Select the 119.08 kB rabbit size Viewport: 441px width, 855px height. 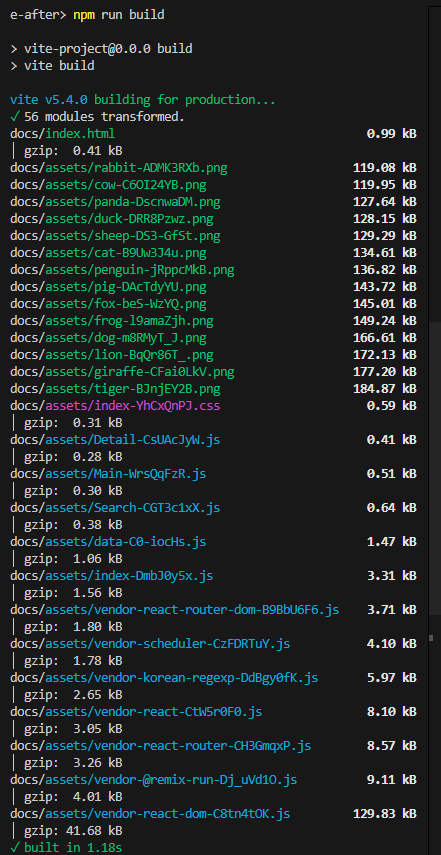385,168
